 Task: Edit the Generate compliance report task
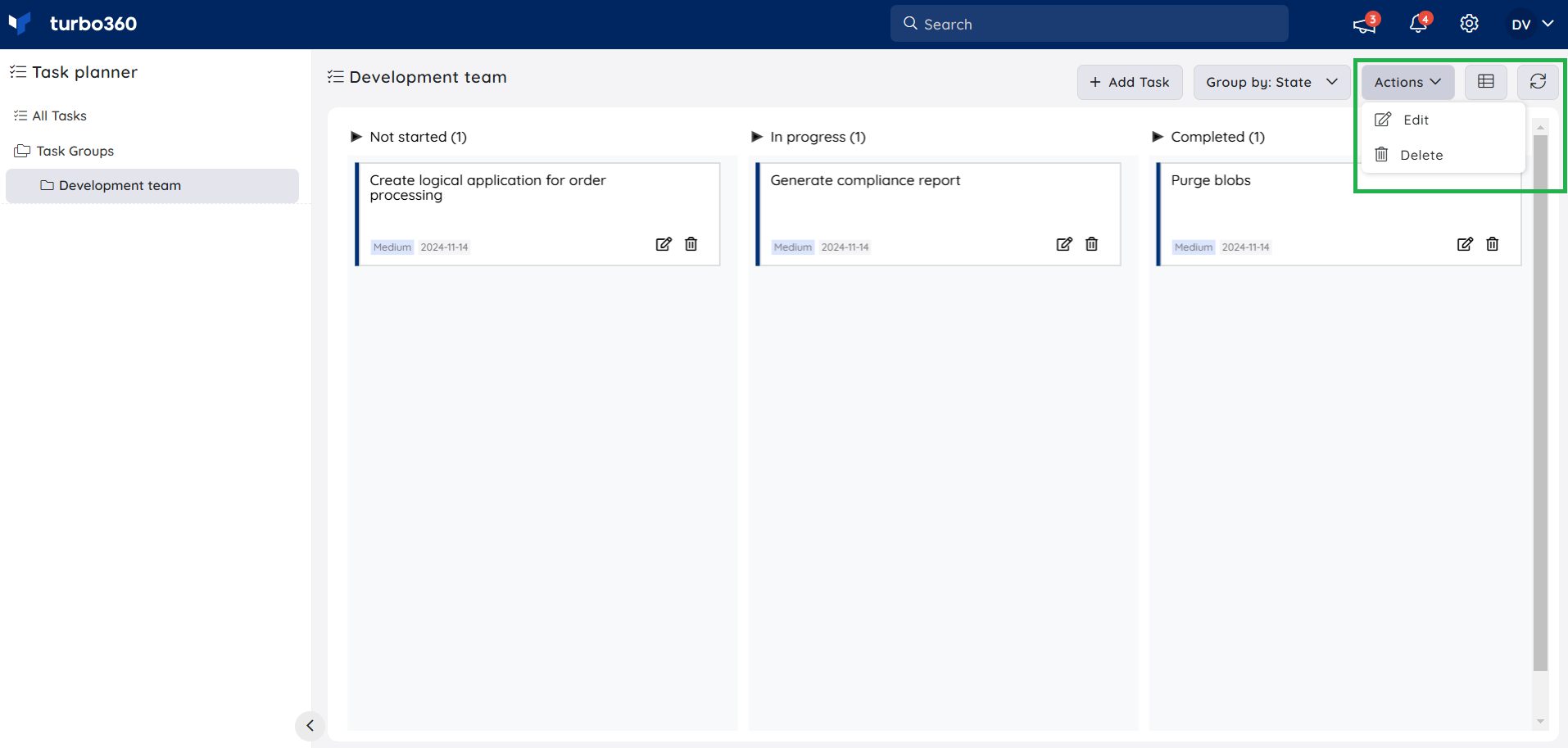point(1064,244)
